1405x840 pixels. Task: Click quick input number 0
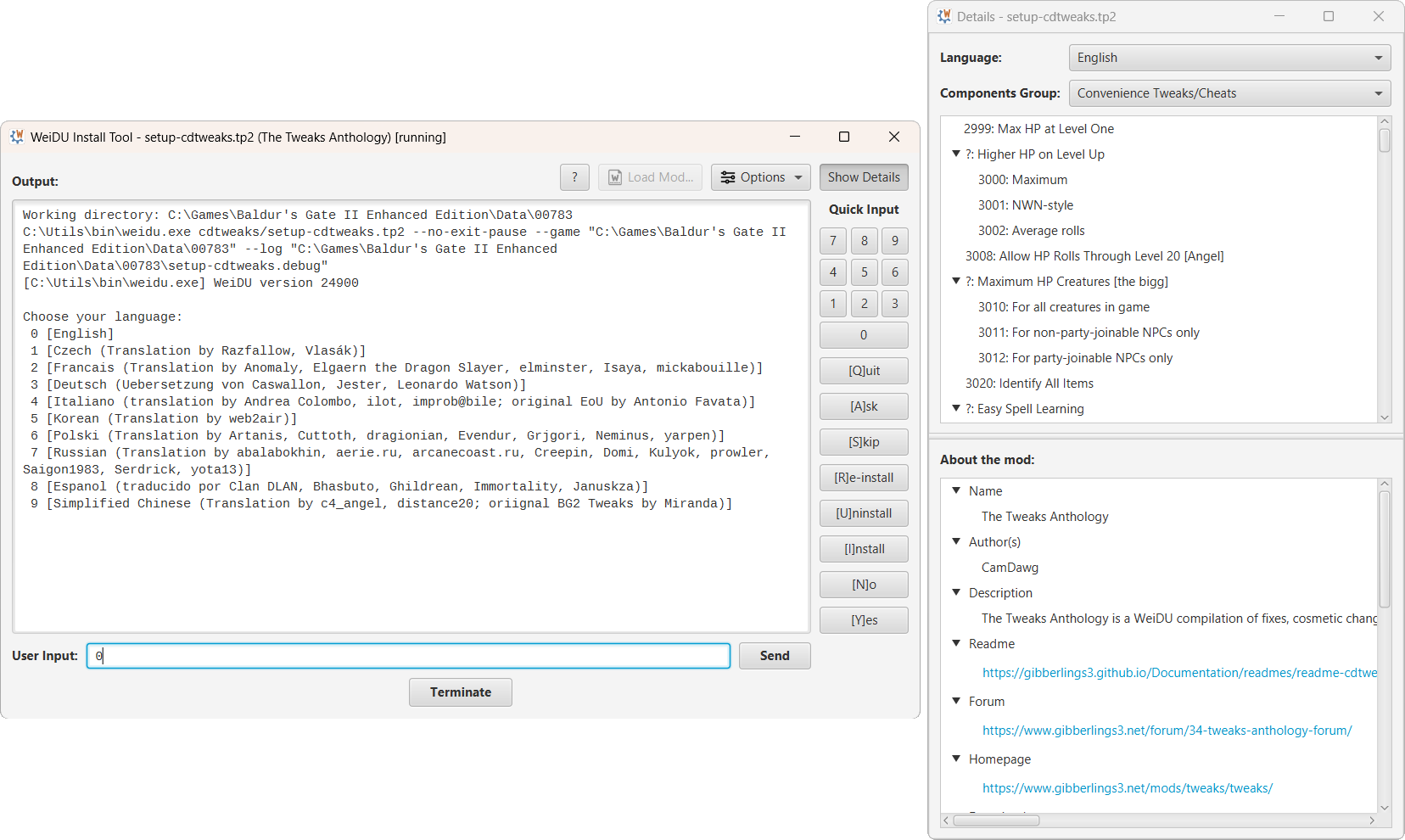864,335
